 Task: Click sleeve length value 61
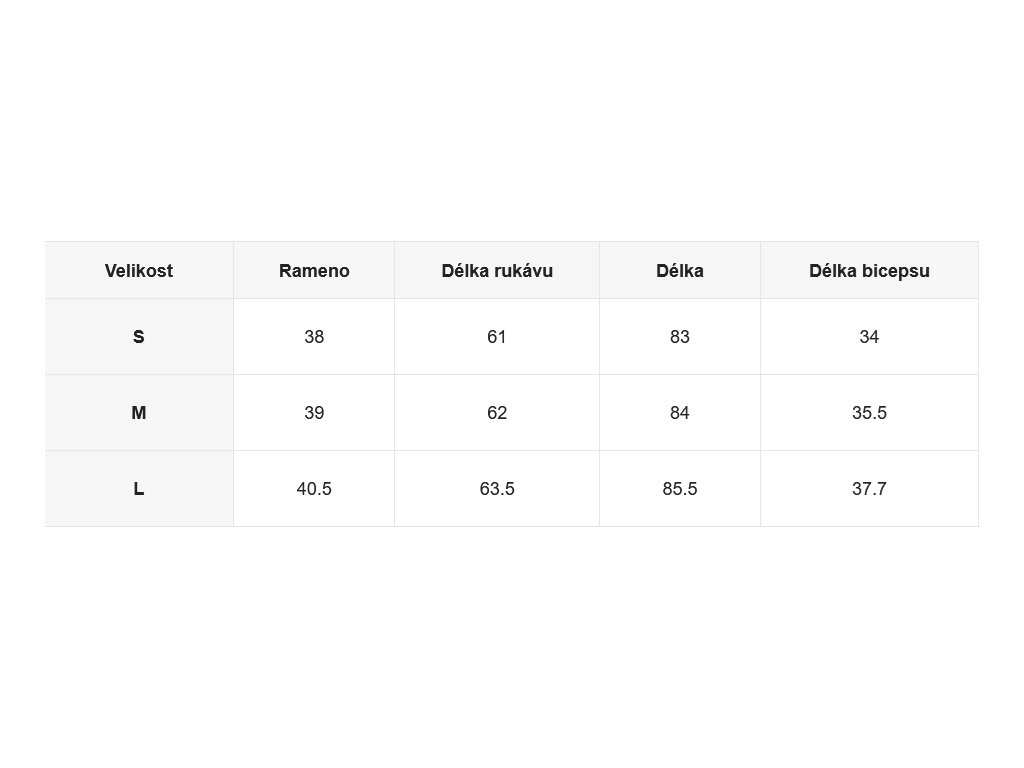[x=497, y=337]
